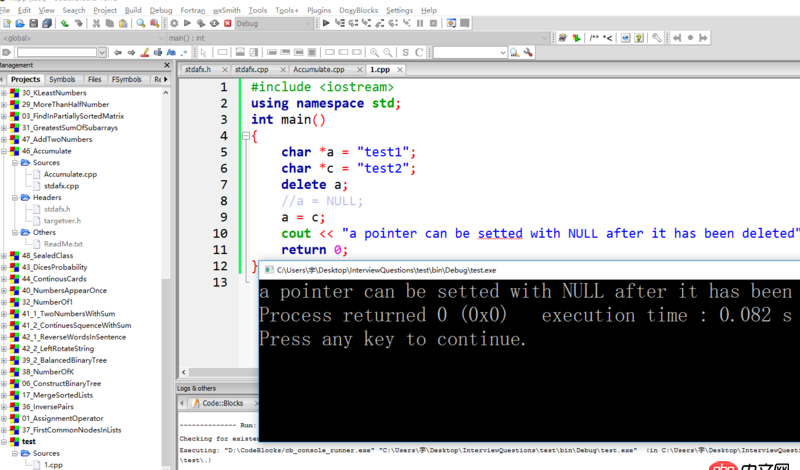
Task: Collapse the code fold marker at line 4
Action: (x=246, y=136)
